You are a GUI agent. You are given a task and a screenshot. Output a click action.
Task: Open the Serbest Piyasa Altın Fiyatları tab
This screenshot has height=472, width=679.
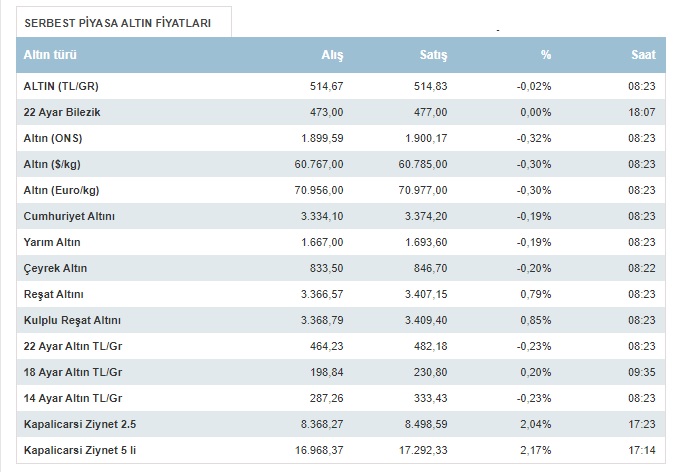pos(118,22)
